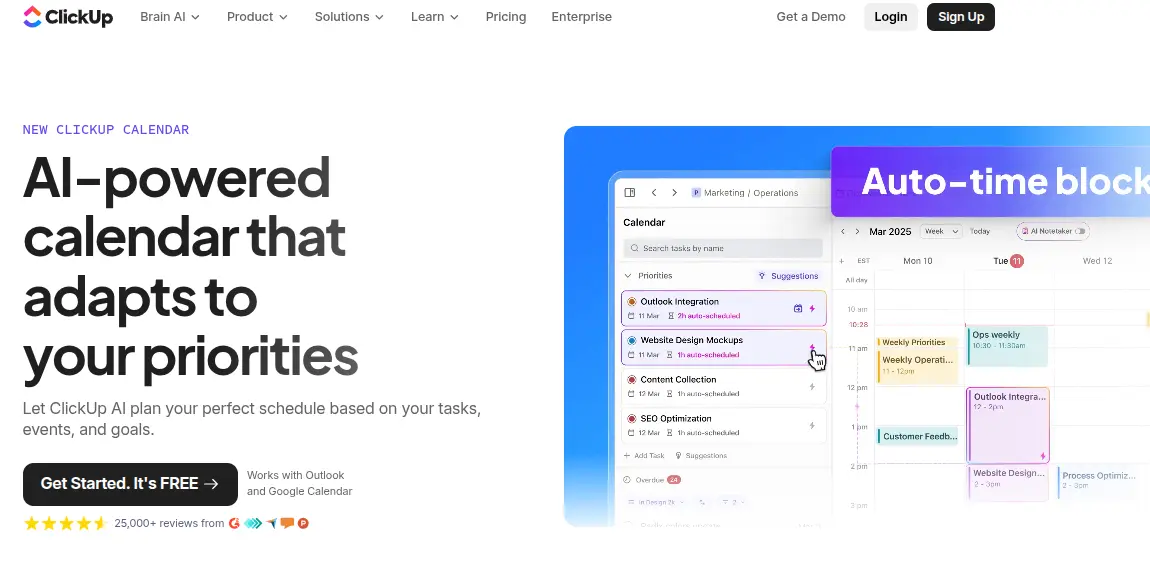The image size is (1150, 565).
Task: Click the Content Collection task title
Action: pos(678,379)
